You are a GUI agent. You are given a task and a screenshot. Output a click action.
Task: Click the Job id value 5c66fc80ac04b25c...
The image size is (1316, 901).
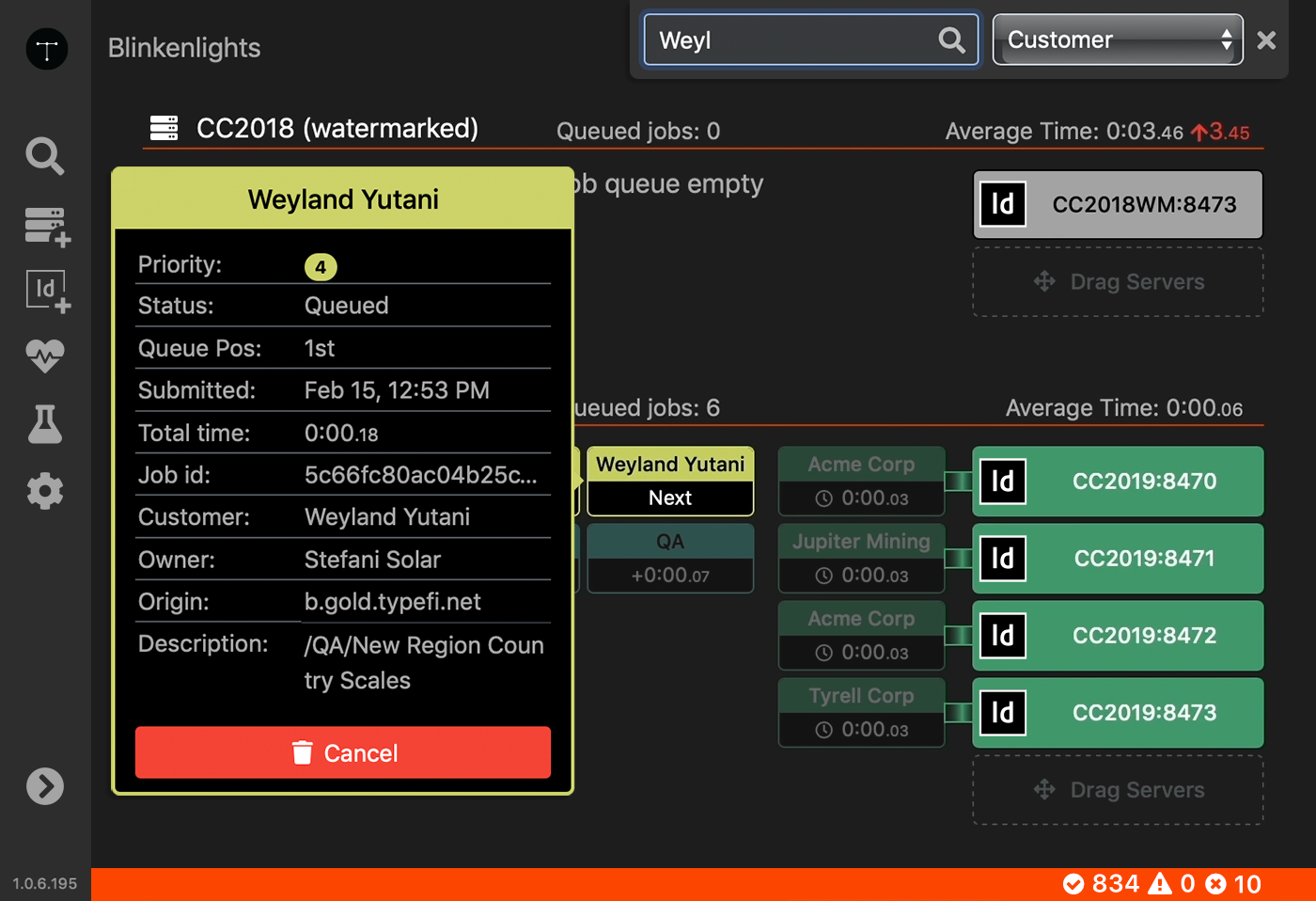pyautogui.click(x=421, y=475)
